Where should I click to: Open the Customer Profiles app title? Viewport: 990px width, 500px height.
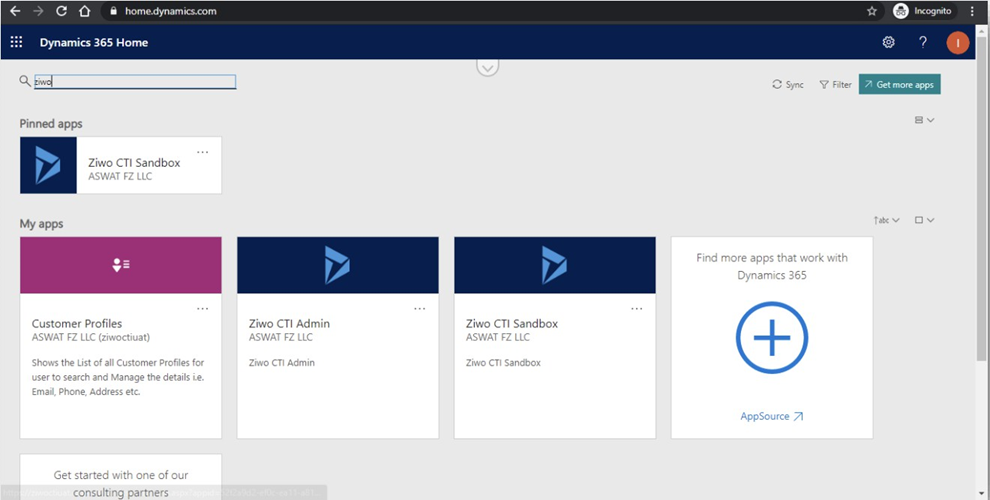[x=77, y=323]
